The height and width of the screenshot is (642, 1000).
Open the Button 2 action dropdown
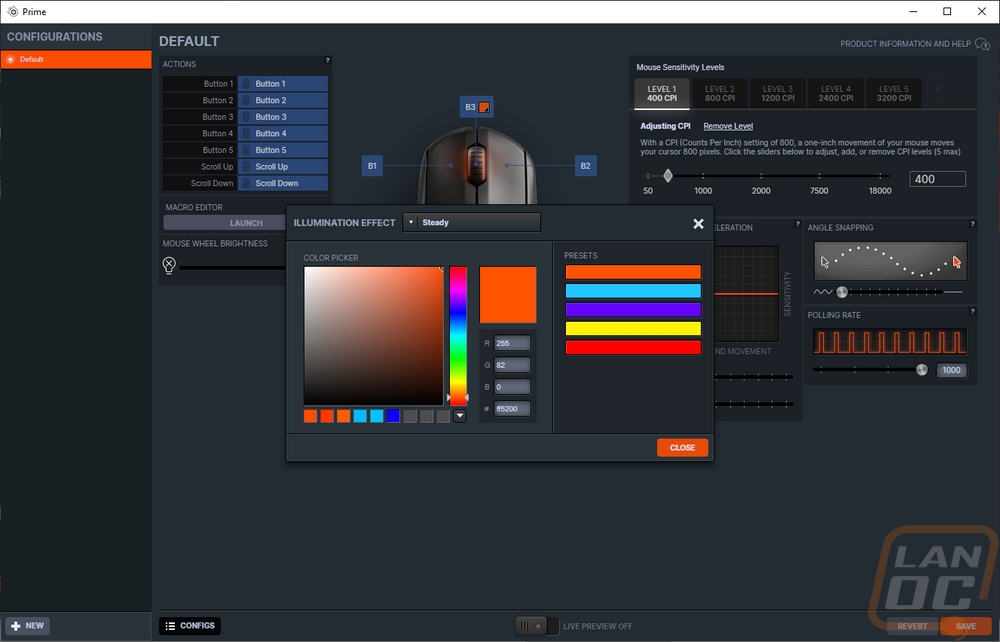(283, 100)
